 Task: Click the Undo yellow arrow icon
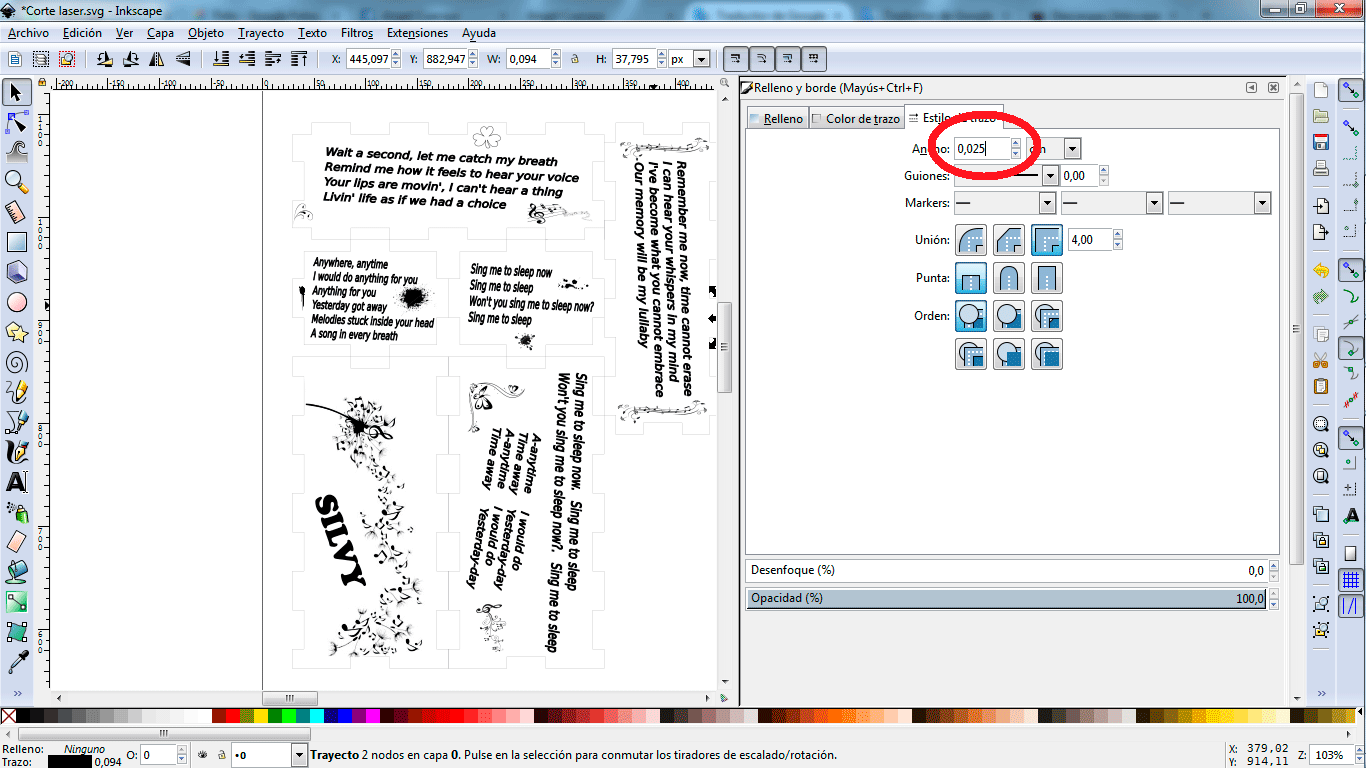click(1321, 270)
